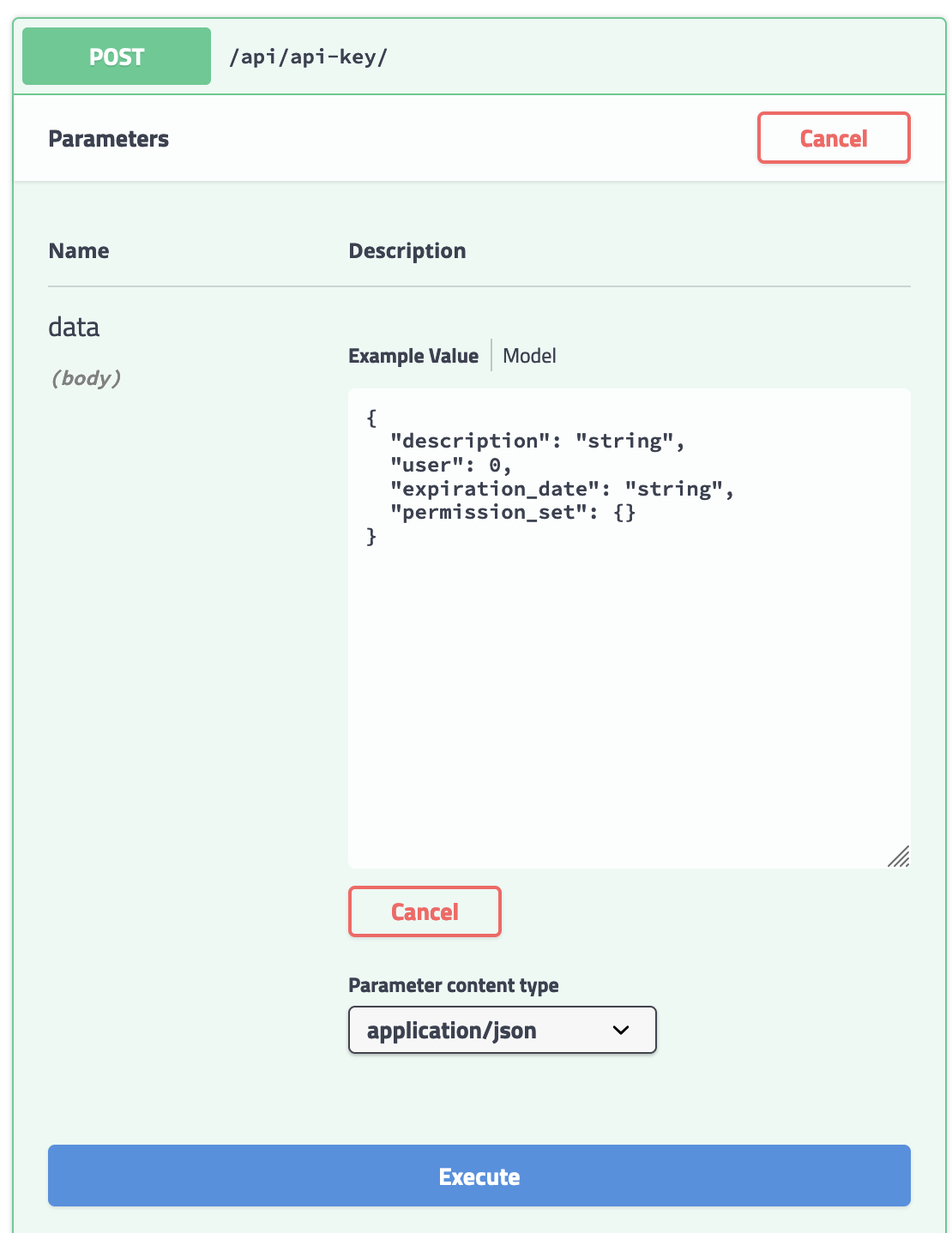The width and height of the screenshot is (952, 1233).
Task: Click the top Cancel button
Action: (833, 137)
